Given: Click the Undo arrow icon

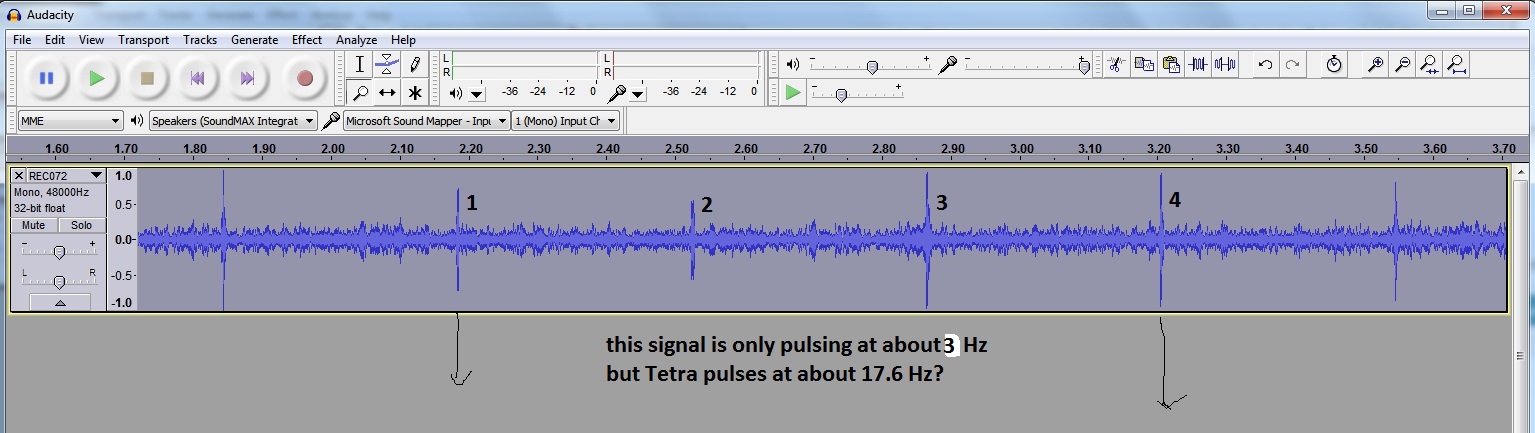Looking at the screenshot, I should click(1265, 65).
